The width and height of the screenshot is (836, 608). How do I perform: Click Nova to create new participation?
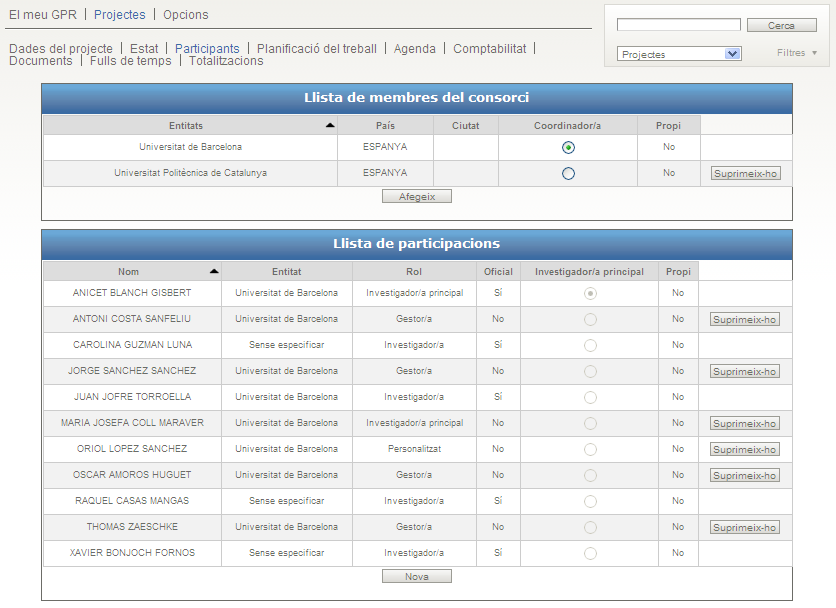417,577
